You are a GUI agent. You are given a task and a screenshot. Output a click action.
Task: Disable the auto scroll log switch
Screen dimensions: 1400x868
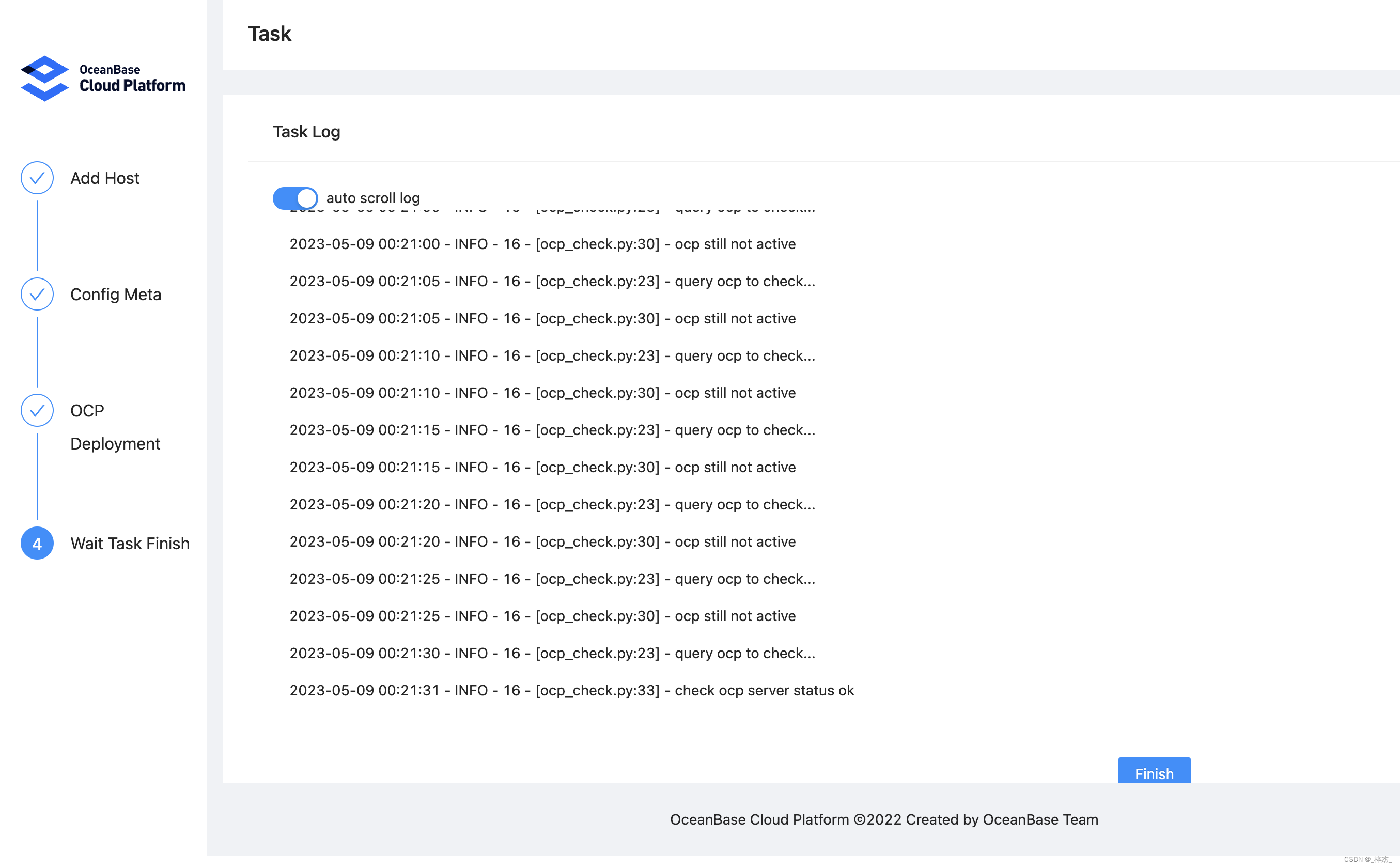click(295, 198)
